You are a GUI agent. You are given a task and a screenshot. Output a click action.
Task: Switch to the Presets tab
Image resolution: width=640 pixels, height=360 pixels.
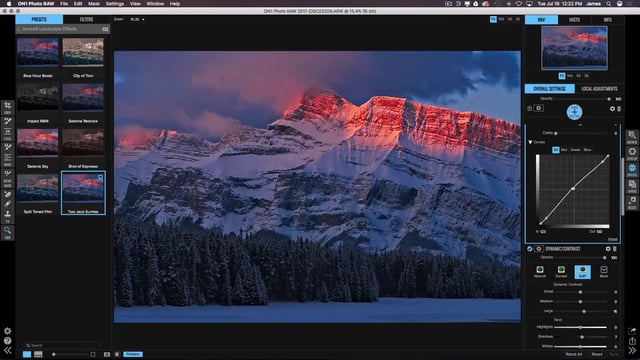coord(39,19)
